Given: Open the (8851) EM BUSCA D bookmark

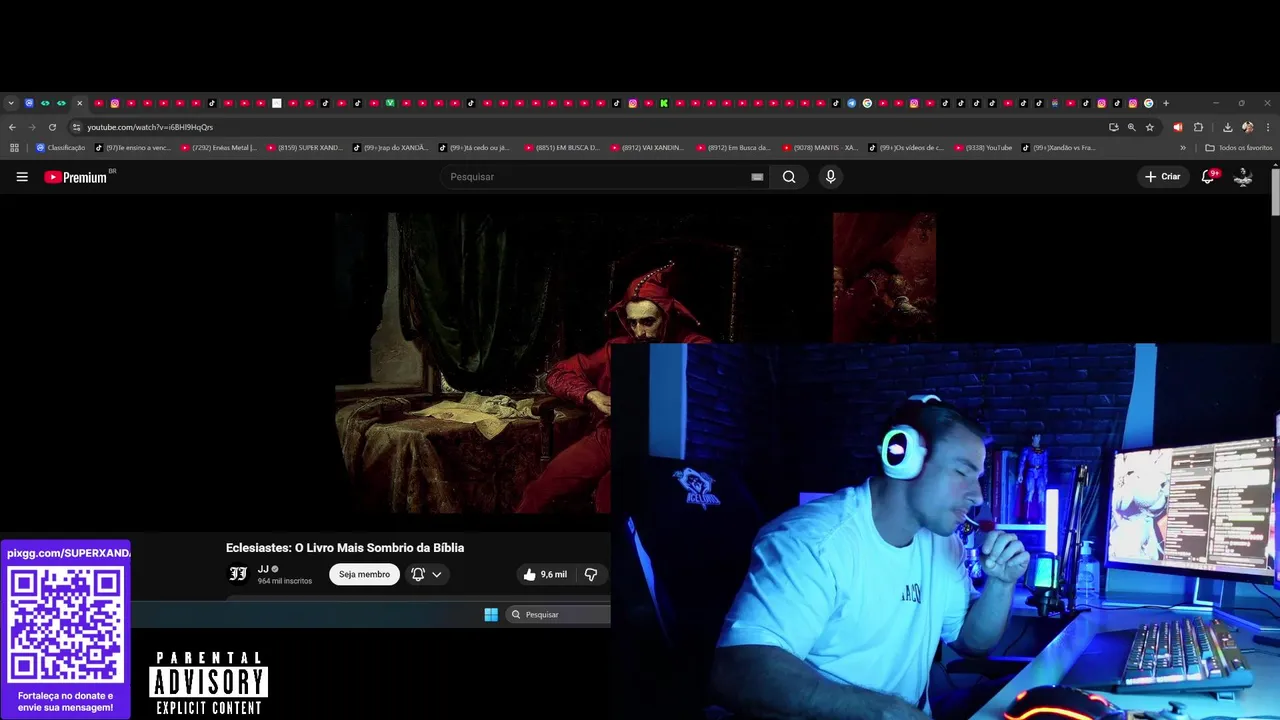Looking at the screenshot, I should pyautogui.click(x=563, y=148).
